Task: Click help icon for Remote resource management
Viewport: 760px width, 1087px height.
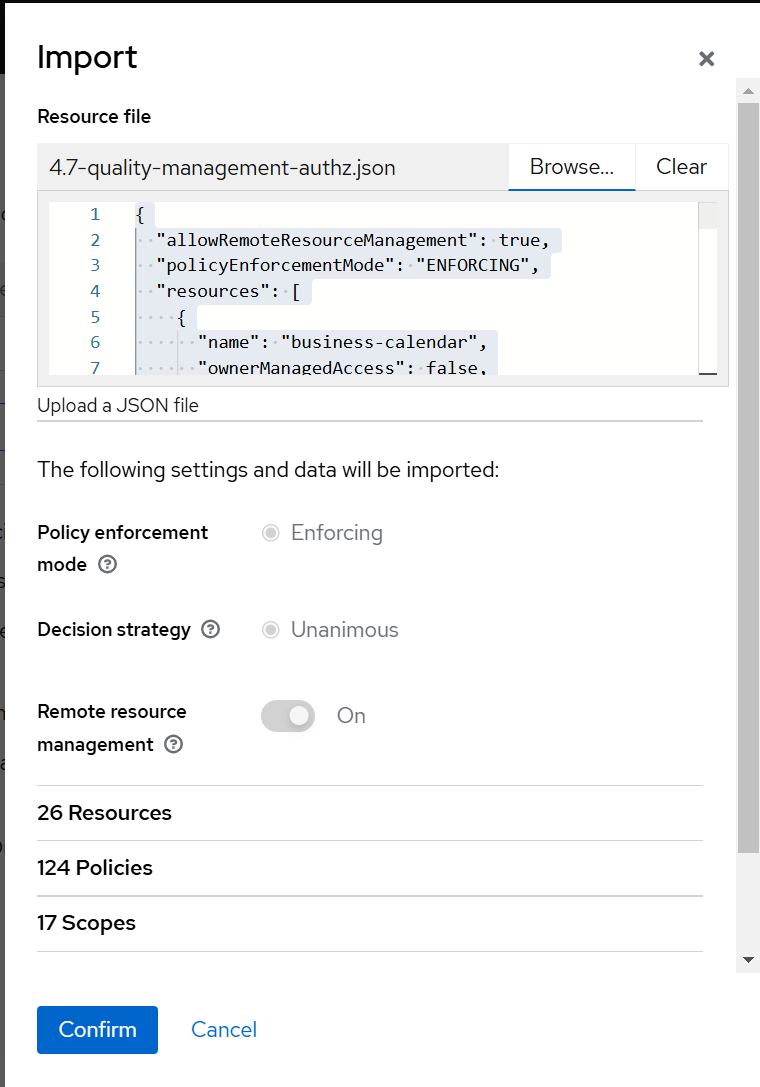Action: pos(173,745)
